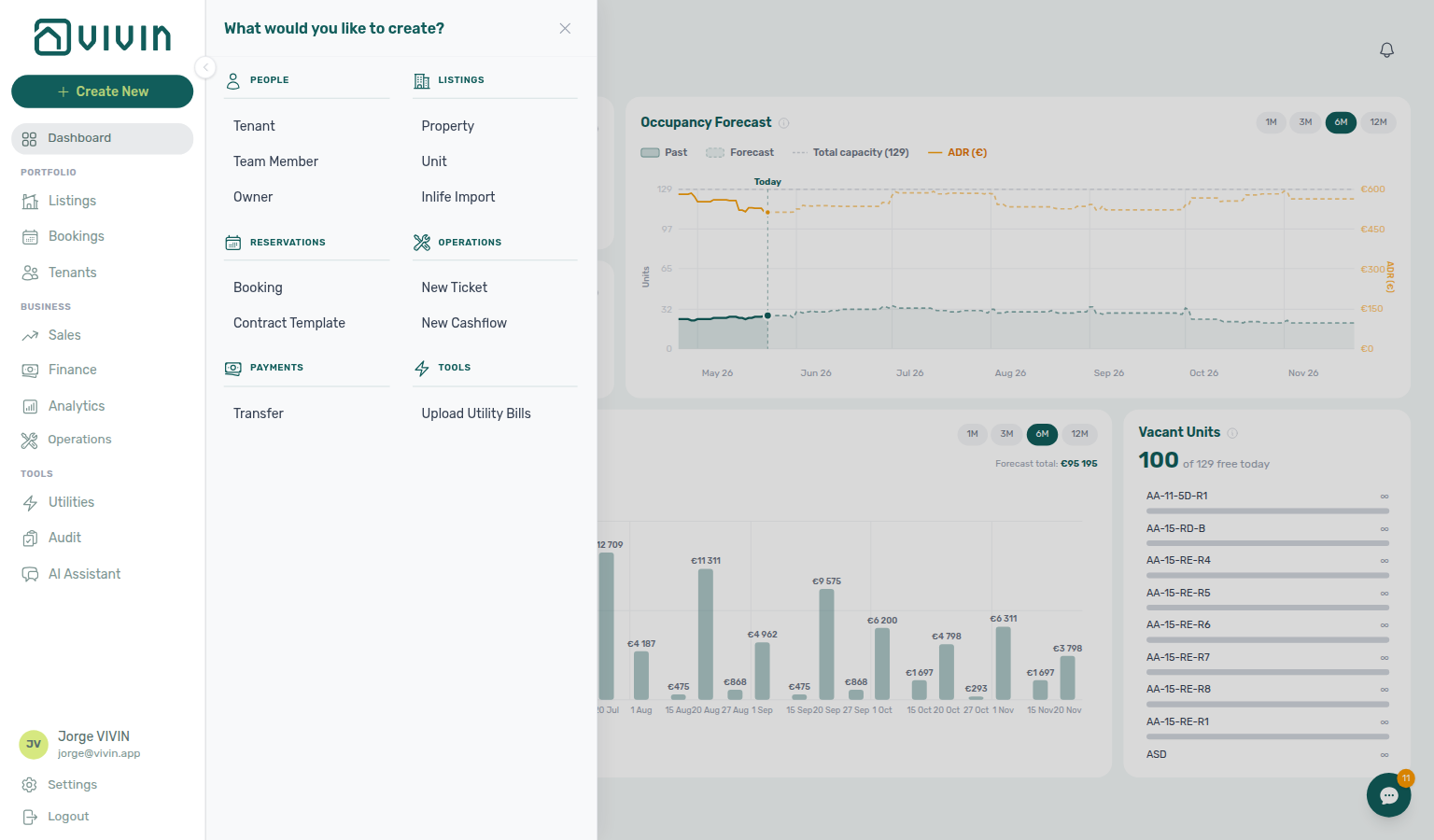Open Dashboard from the sidebar
The width and height of the screenshot is (1434, 840).
103,138
